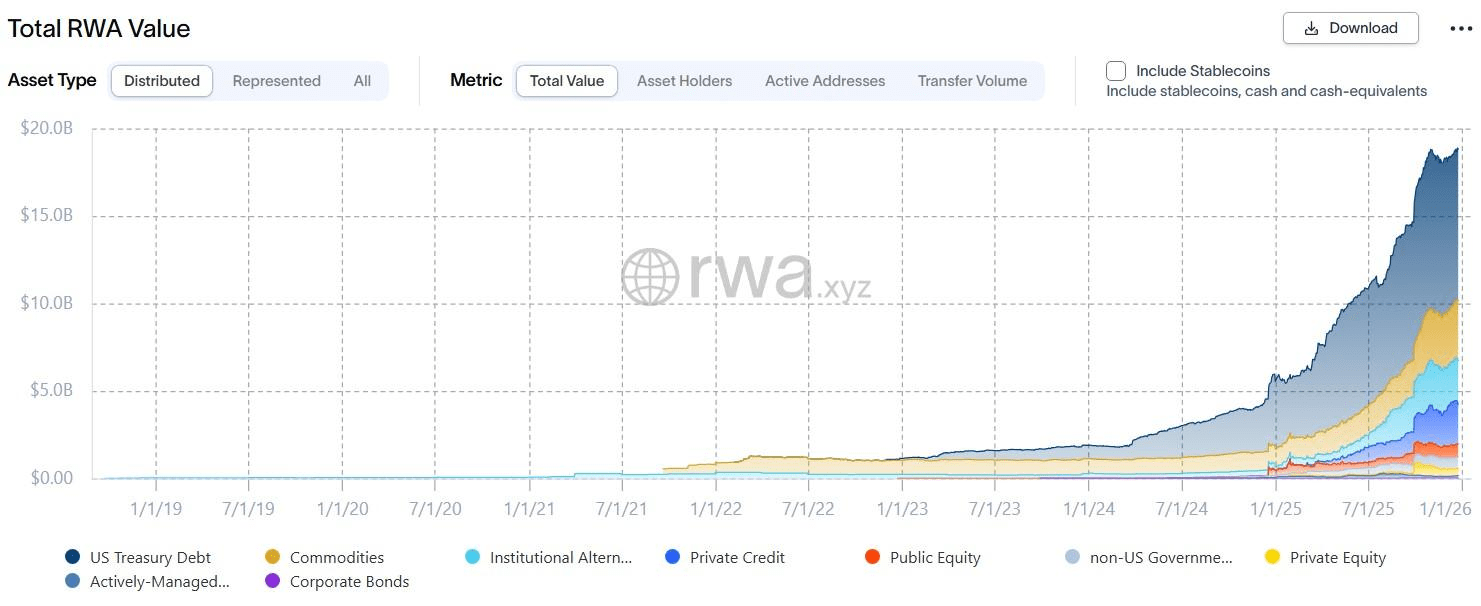Toggle the Actively-Managed legend dot
The height and width of the screenshot is (606, 1481).
point(73,581)
